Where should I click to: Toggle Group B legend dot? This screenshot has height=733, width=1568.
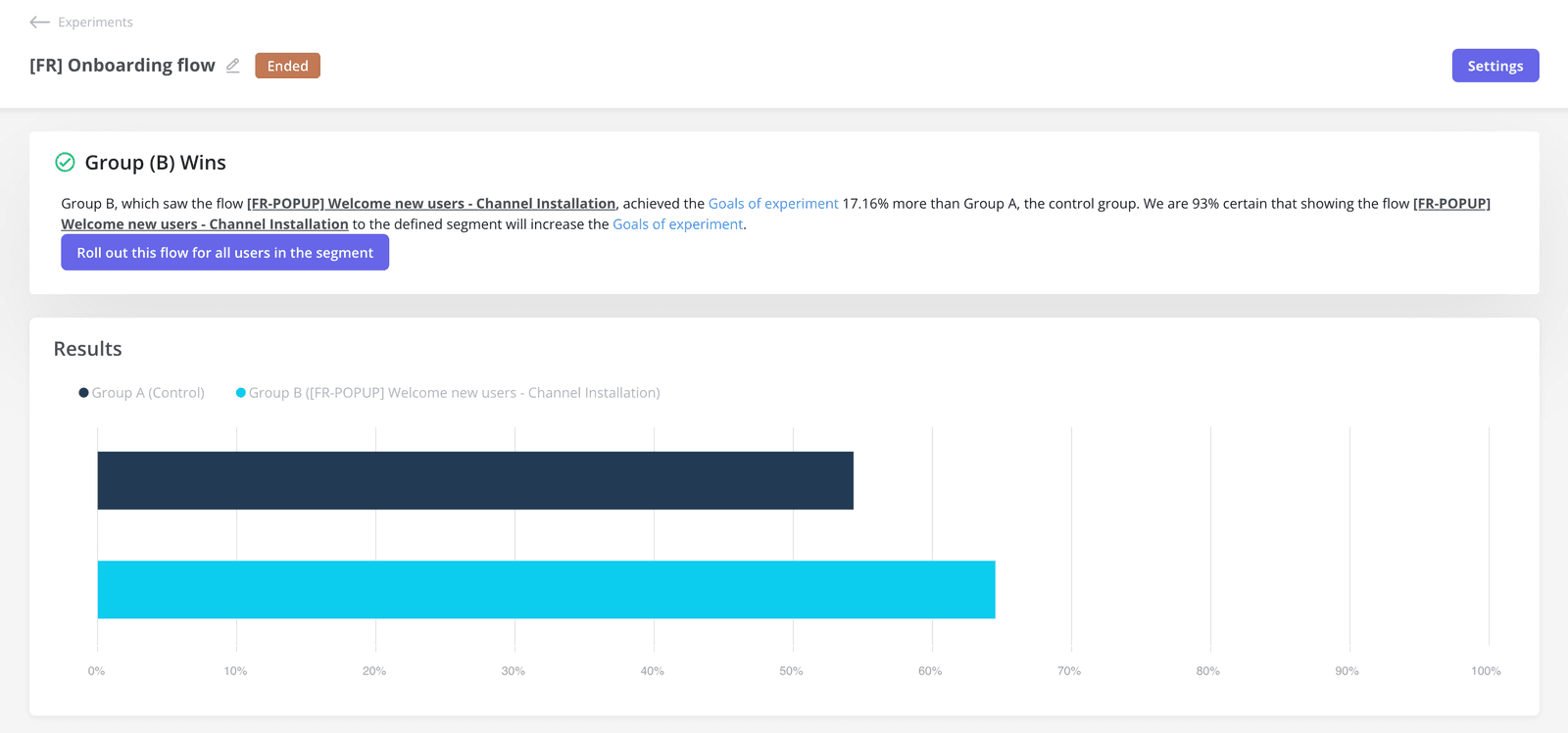point(241,393)
